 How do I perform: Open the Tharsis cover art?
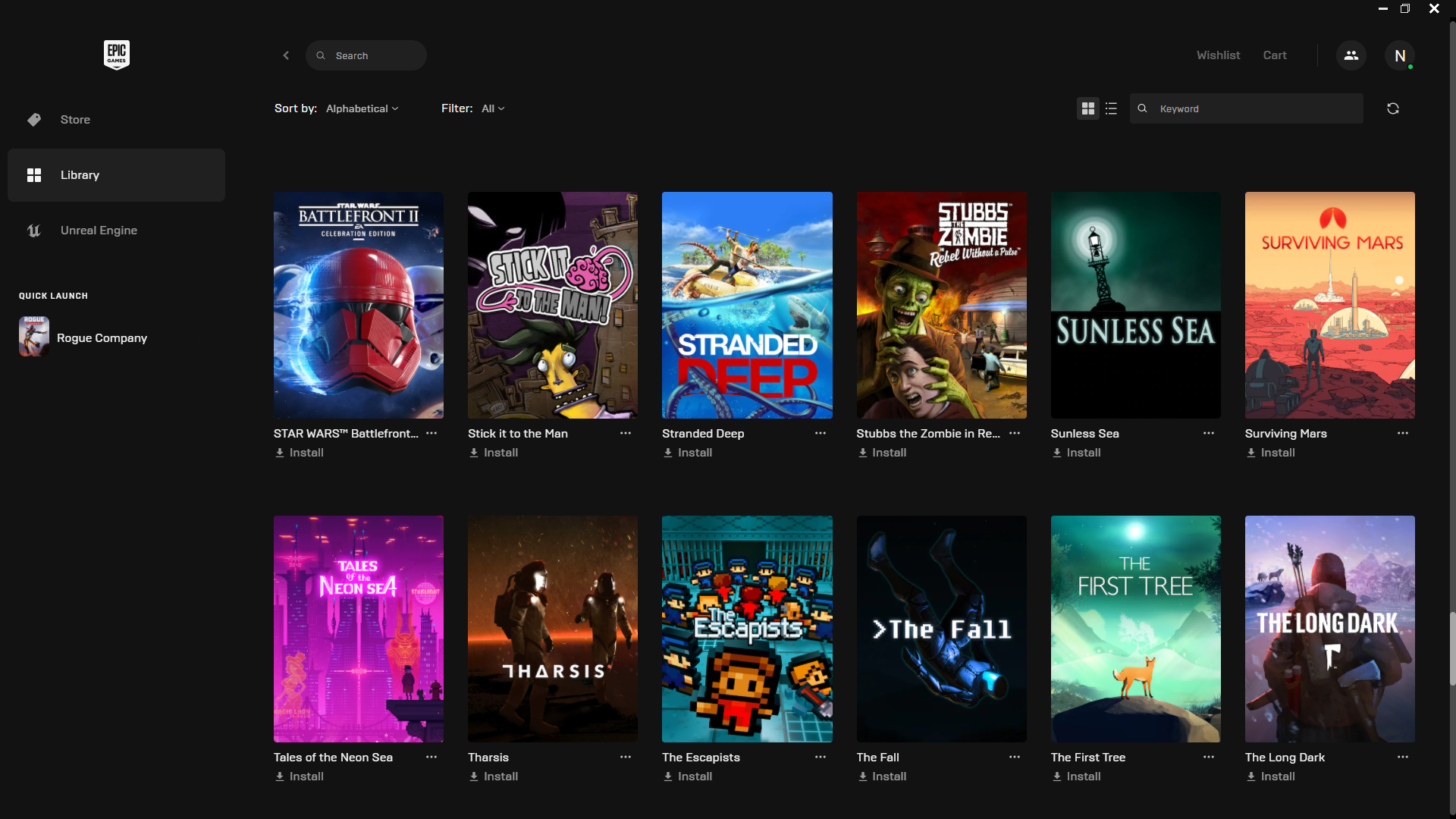click(x=553, y=629)
